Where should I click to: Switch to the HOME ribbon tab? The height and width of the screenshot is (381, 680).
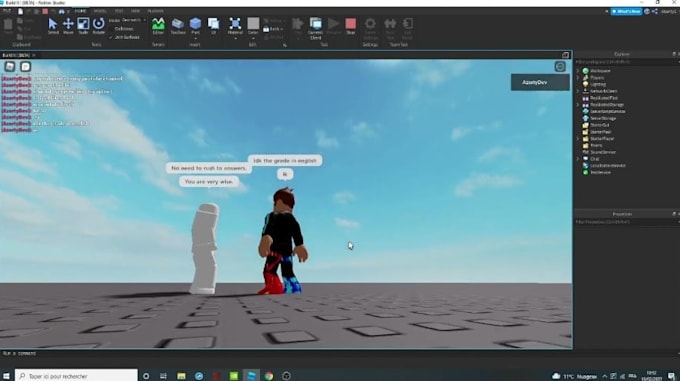pyautogui.click(x=80, y=11)
